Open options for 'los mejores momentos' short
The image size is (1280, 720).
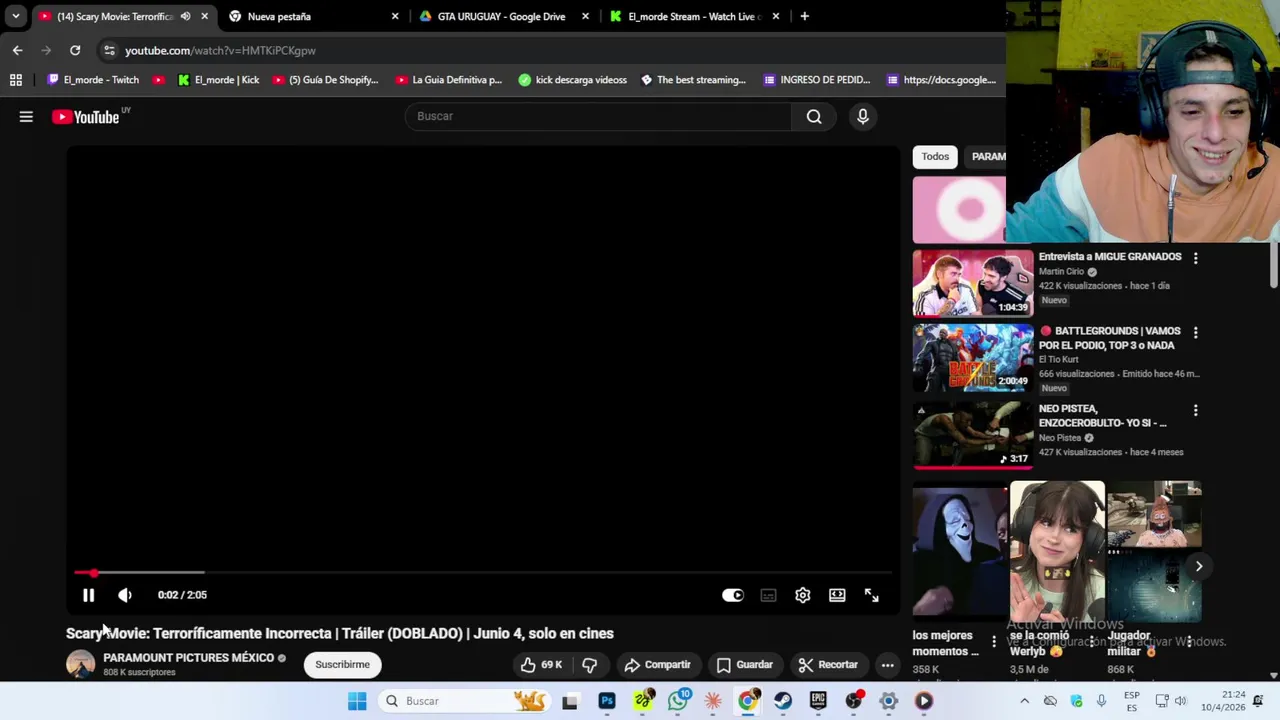993,642
